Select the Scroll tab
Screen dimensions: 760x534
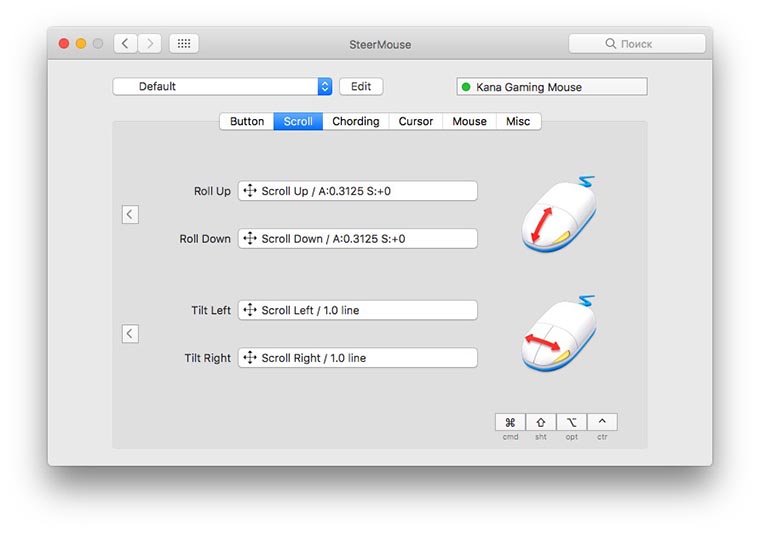pos(298,121)
